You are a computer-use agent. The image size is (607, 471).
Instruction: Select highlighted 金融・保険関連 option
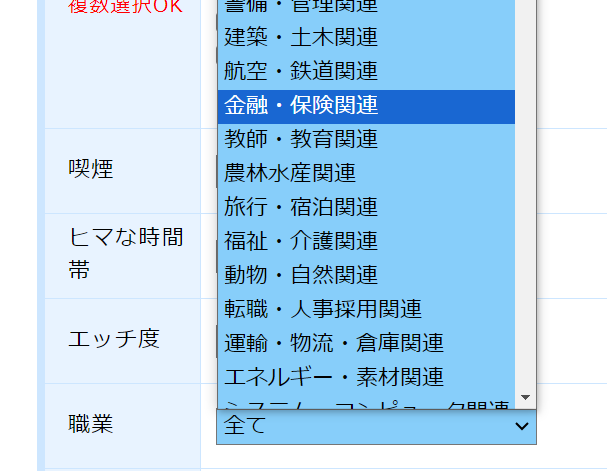coord(301,105)
